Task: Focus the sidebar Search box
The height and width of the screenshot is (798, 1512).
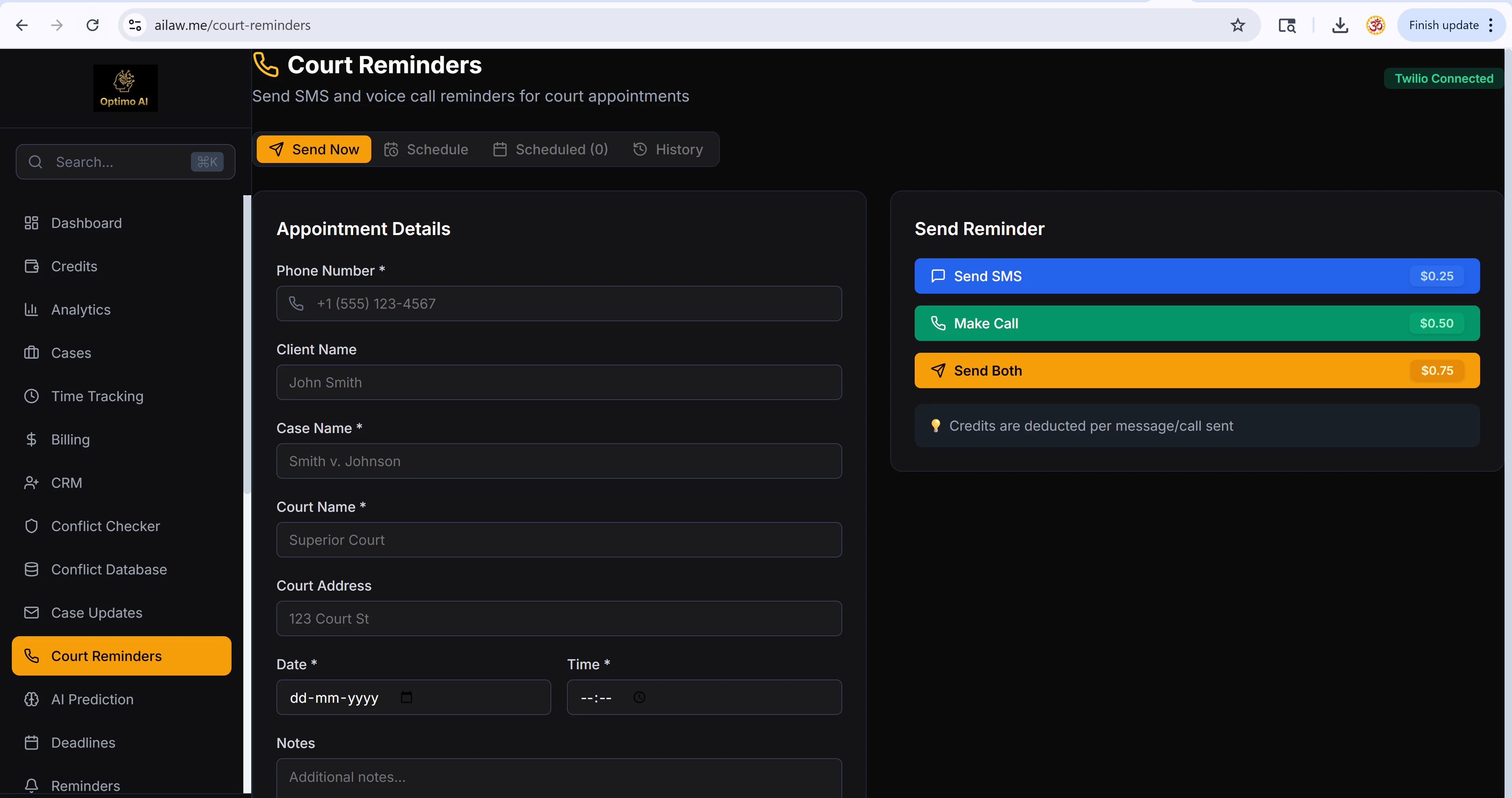Action: coord(117,162)
